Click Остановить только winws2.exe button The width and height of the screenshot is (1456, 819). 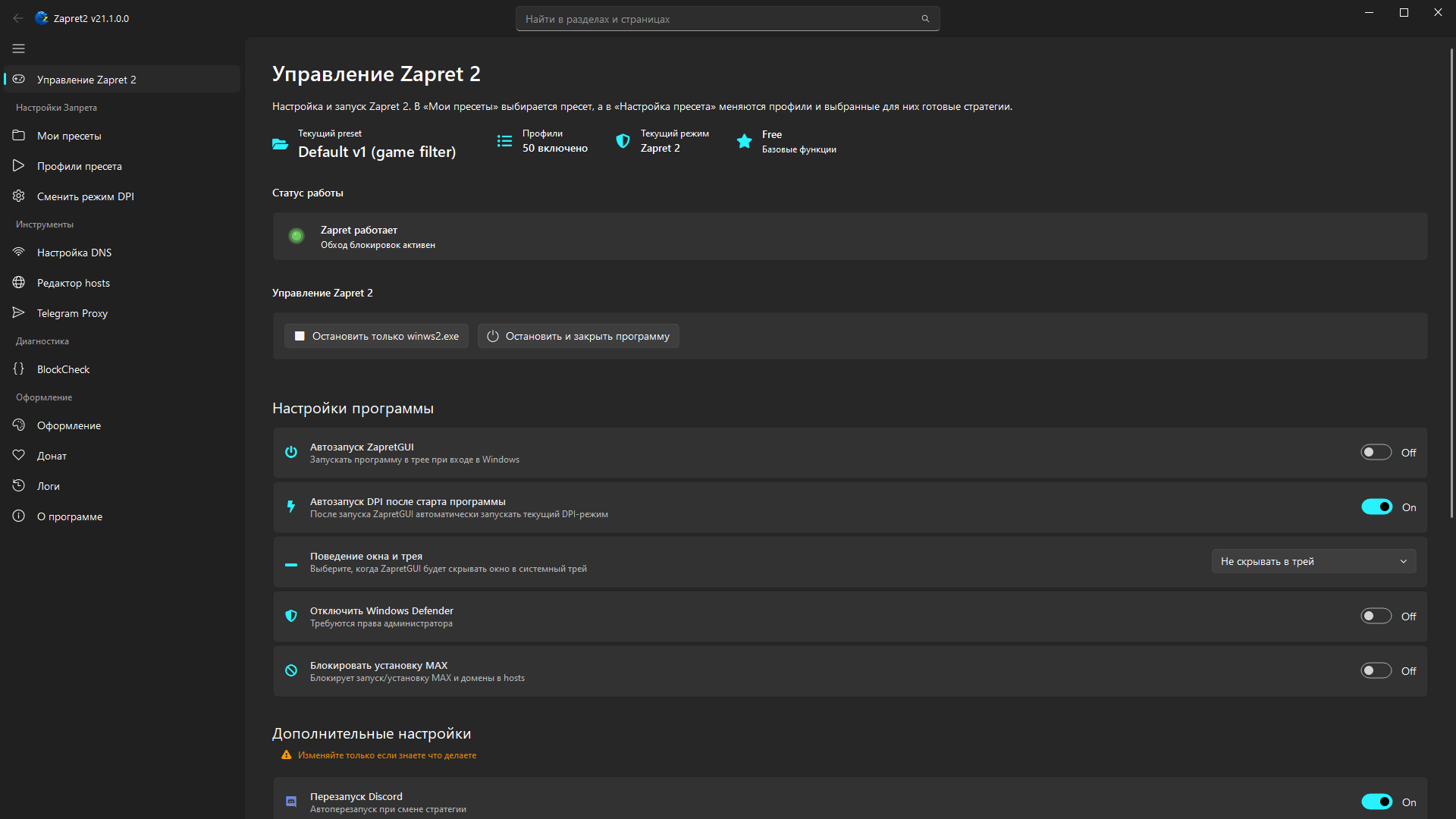pyautogui.click(x=376, y=336)
